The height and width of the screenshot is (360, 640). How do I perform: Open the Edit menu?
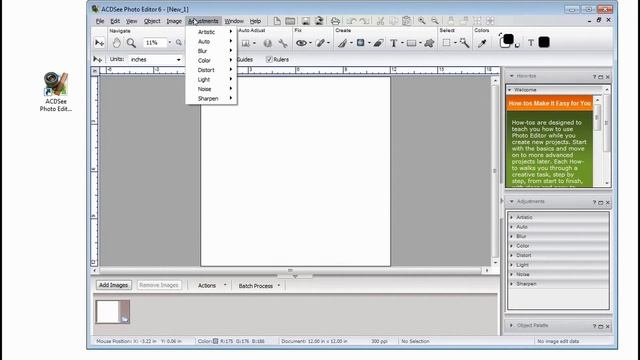(x=115, y=21)
